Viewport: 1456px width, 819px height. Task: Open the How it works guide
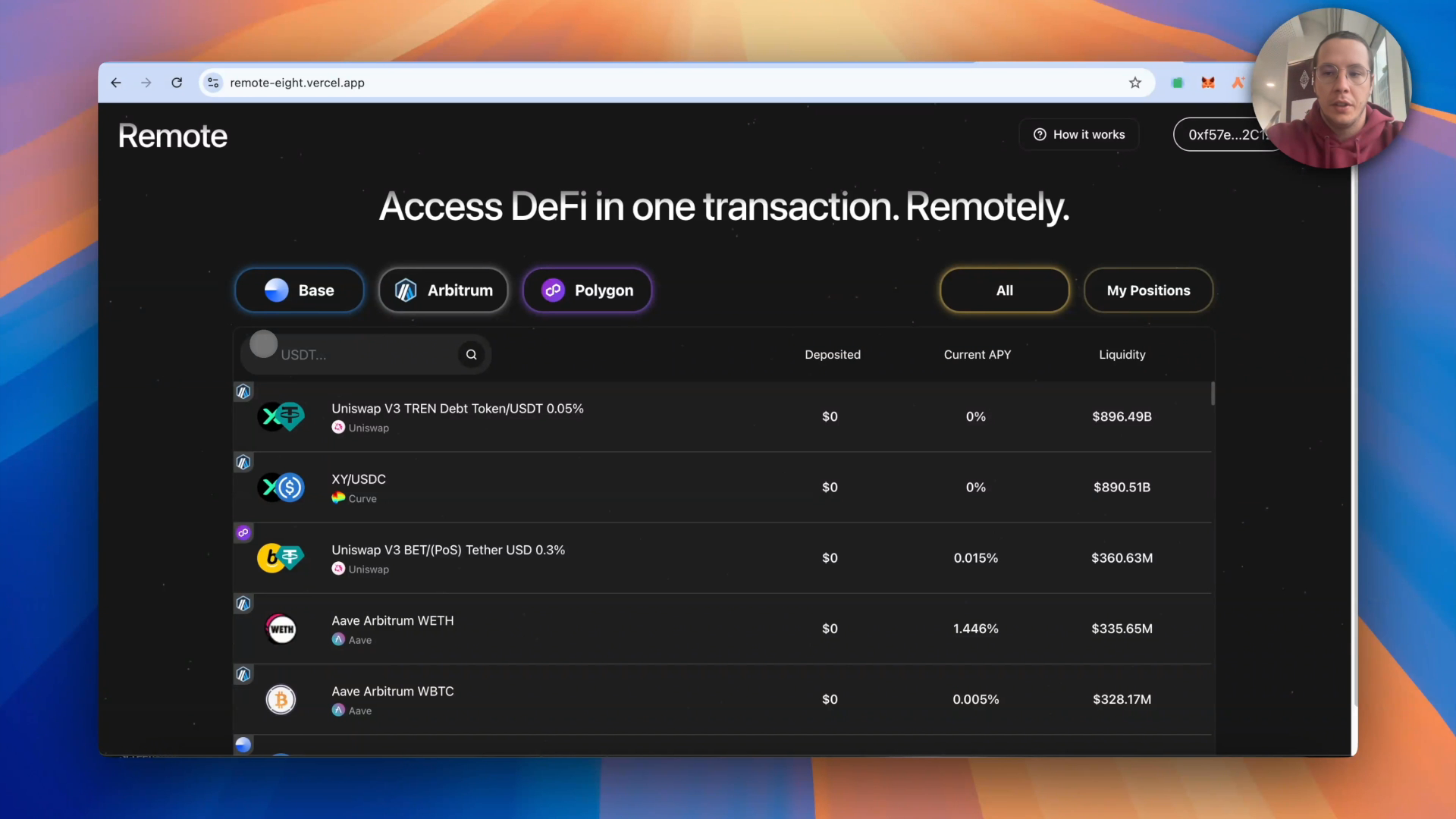coord(1079,134)
